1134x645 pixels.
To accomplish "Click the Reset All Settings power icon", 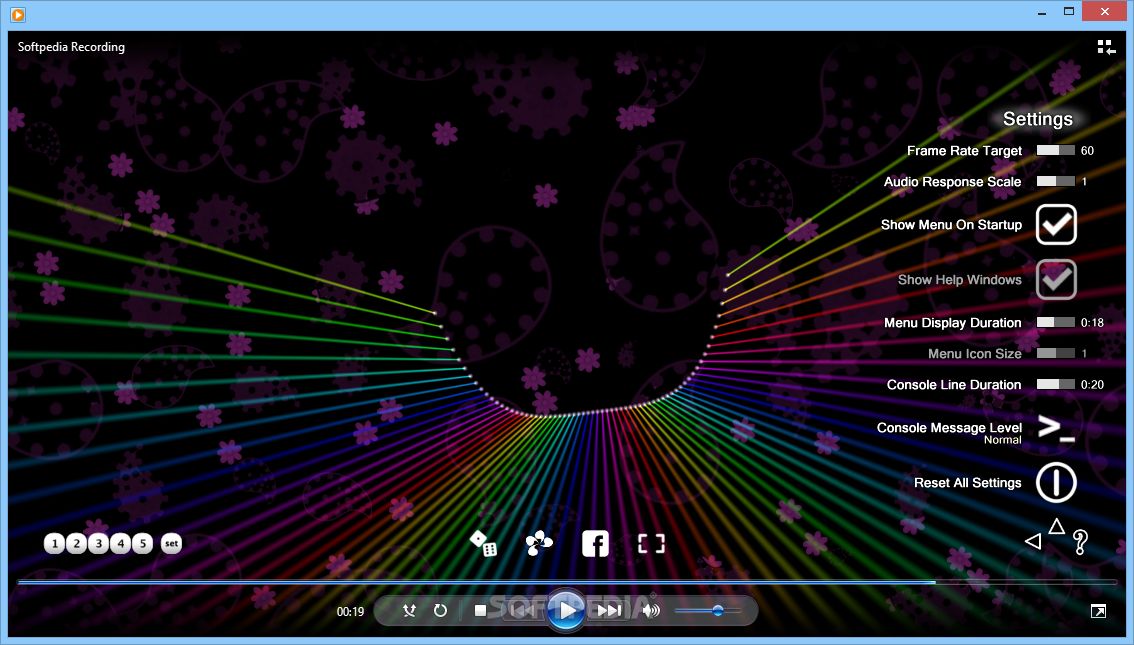I will pyautogui.click(x=1056, y=482).
